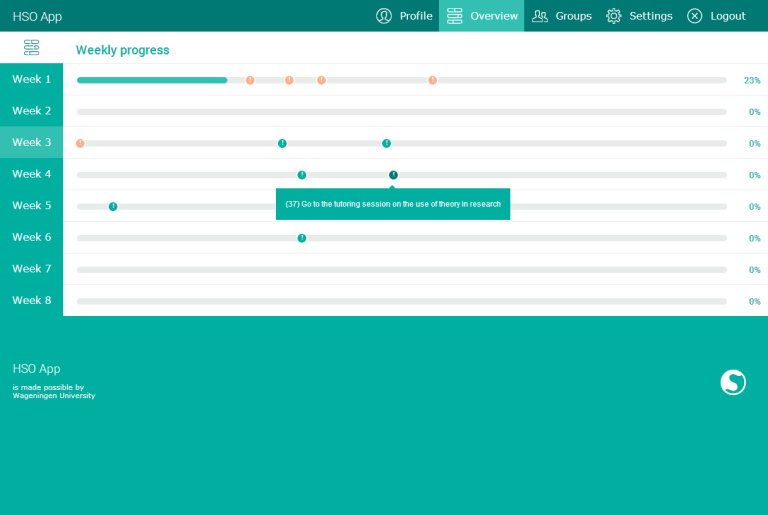Click the progress icon beside Weekly progress
The image size is (768, 515).
pos(31,48)
